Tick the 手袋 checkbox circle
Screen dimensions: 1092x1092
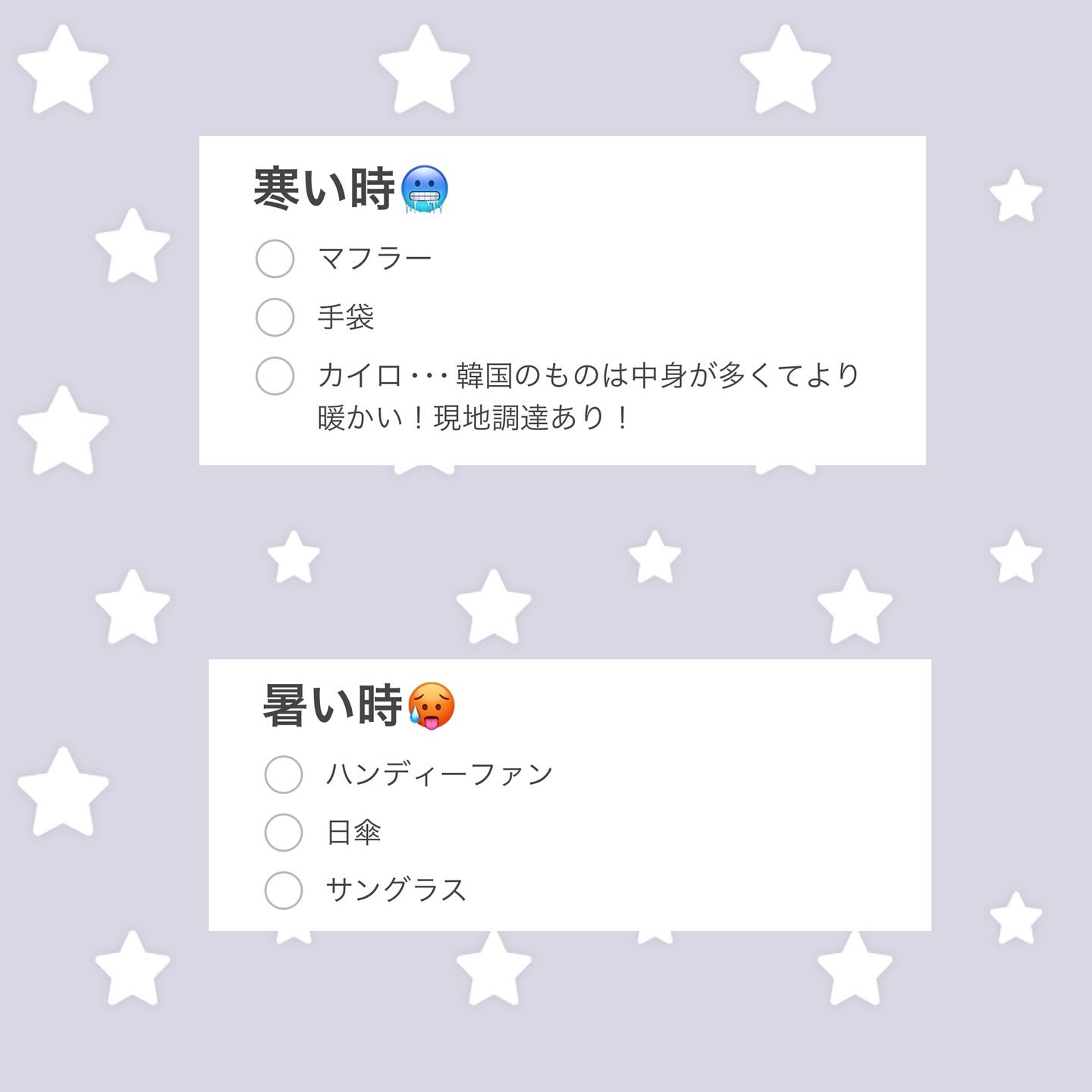tap(275, 317)
